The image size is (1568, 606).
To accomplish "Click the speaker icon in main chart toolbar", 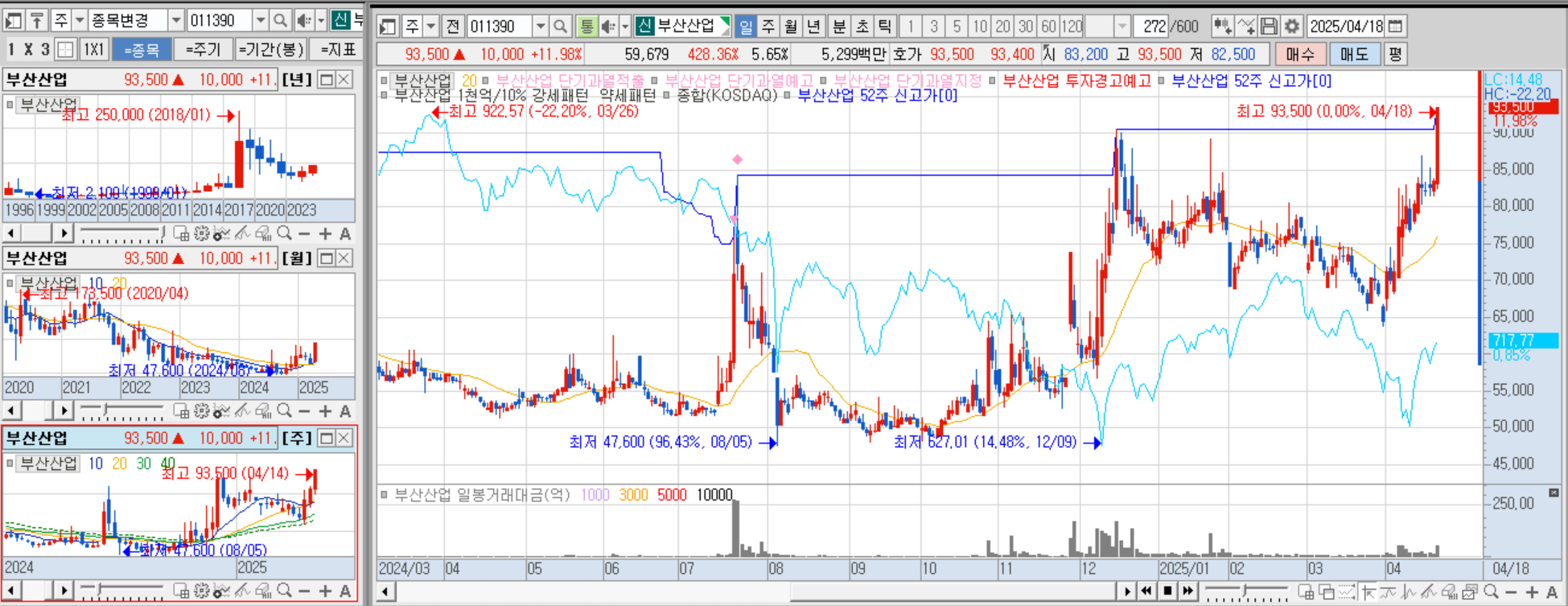I will pos(608,27).
